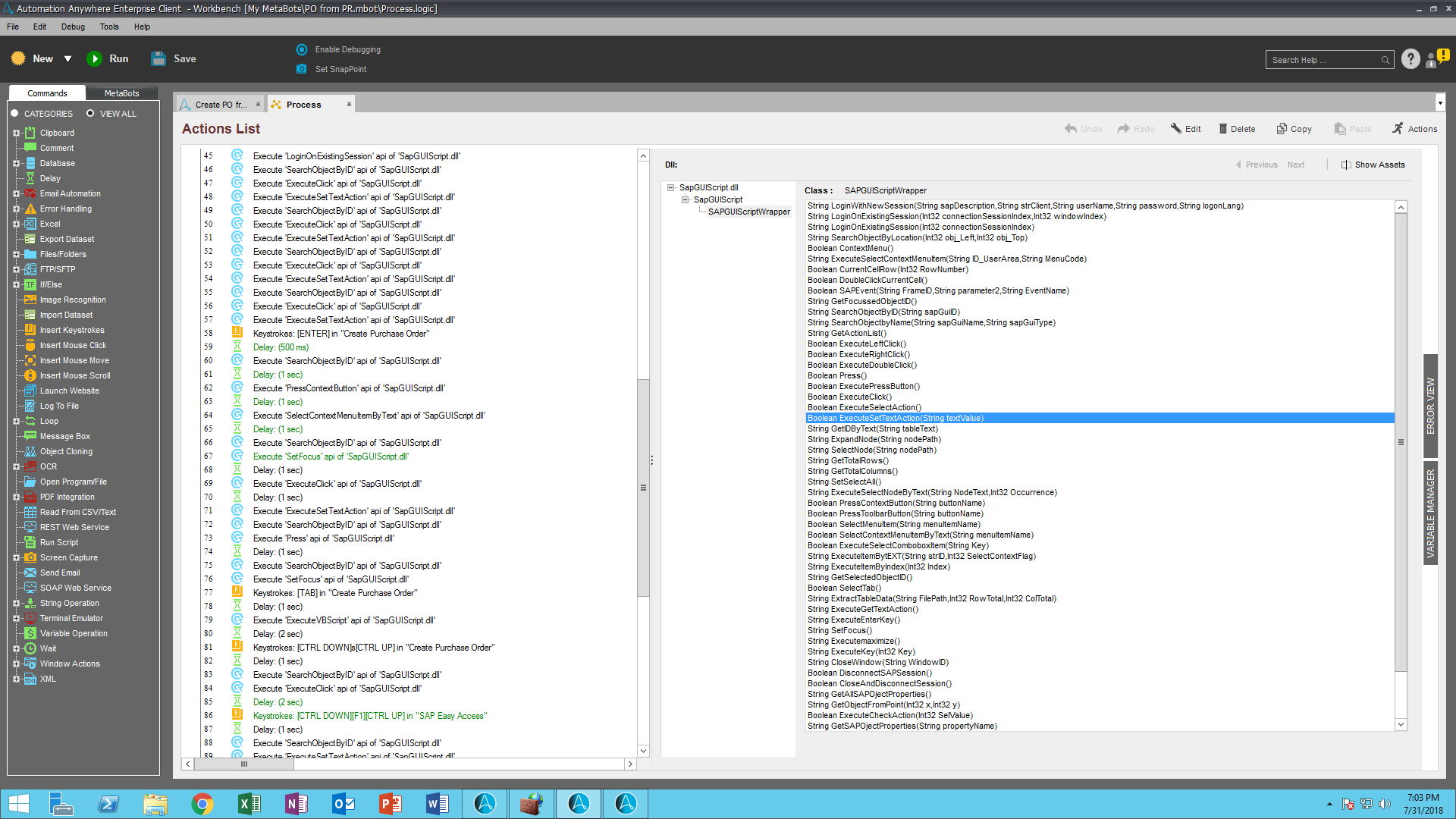Click the Save floppy disk icon
Image resolution: width=1456 pixels, height=819 pixels.
(158, 58)
